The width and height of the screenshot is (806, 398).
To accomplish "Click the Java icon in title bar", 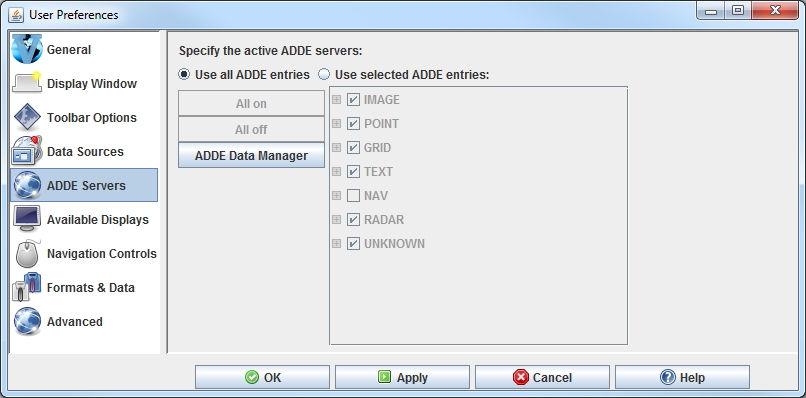I will pyautogui.click(x=16, y=15).
